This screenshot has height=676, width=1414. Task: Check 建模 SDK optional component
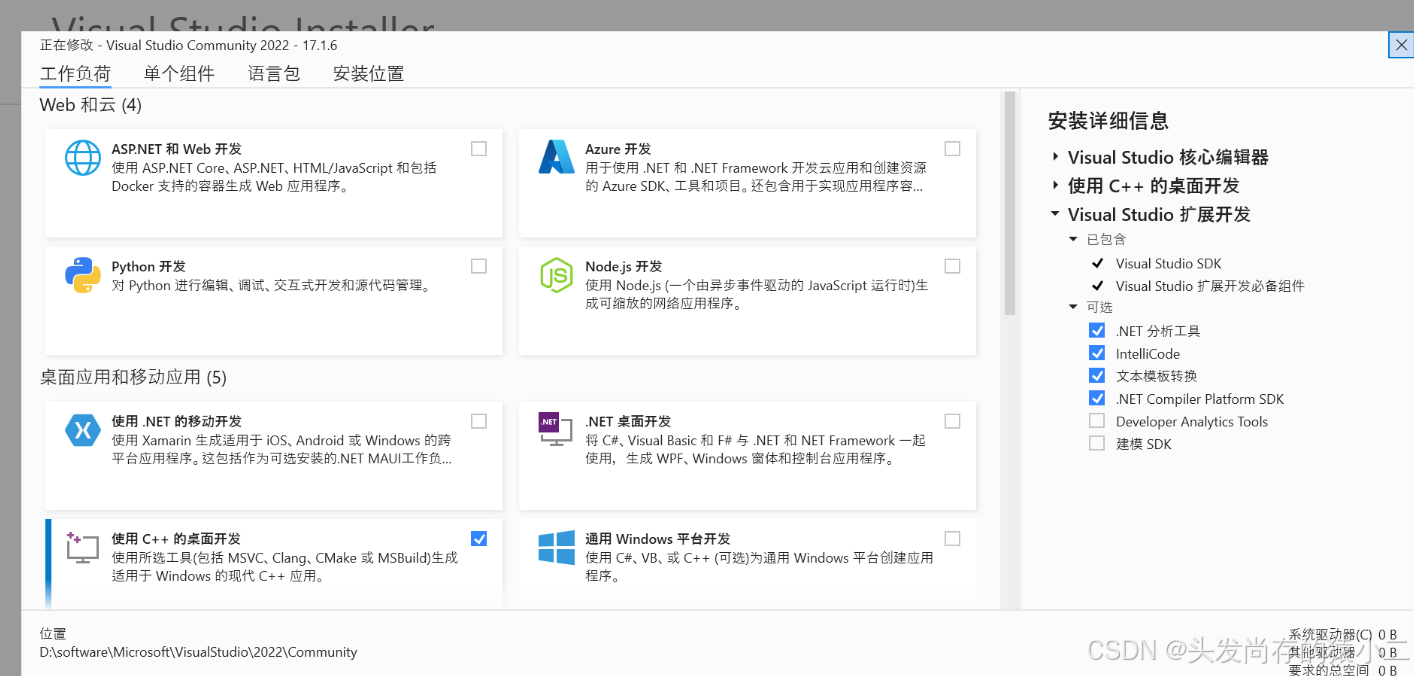click(x=1097, y=443)
